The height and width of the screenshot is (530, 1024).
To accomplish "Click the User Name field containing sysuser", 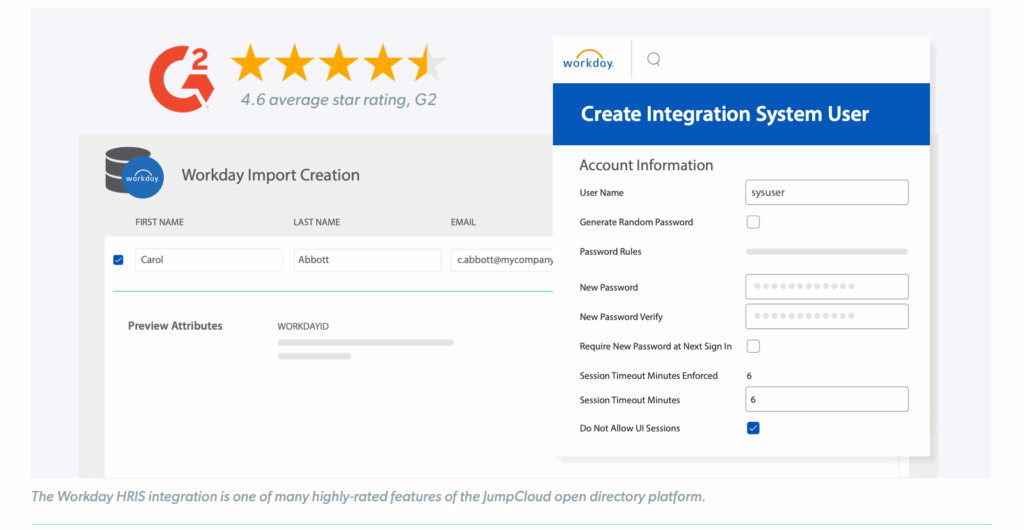I will point(826,193).
